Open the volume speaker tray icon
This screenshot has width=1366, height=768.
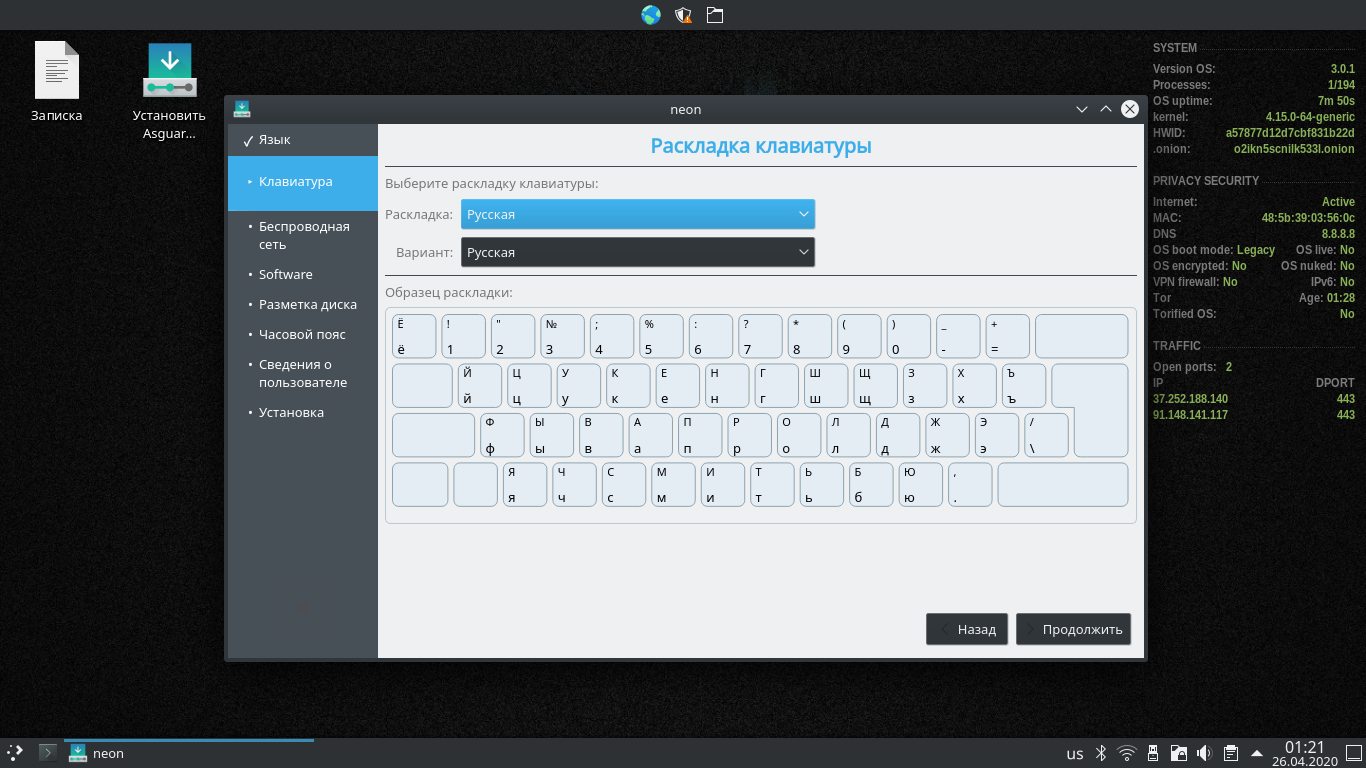1205,753
